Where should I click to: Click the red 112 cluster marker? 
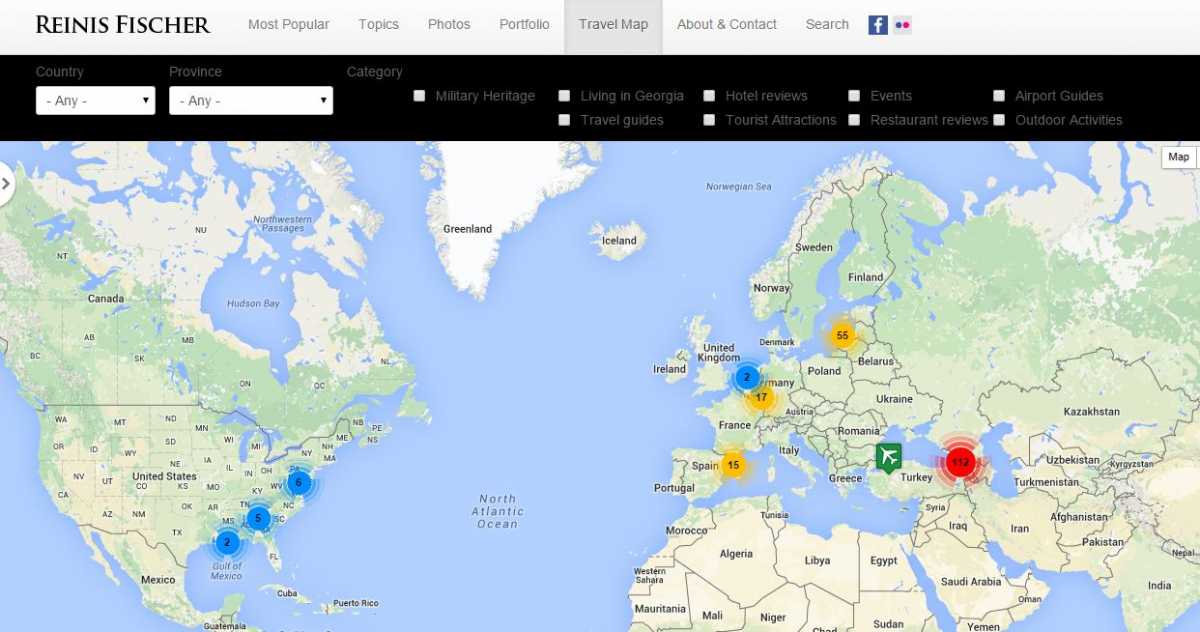(x=960, y=462)
